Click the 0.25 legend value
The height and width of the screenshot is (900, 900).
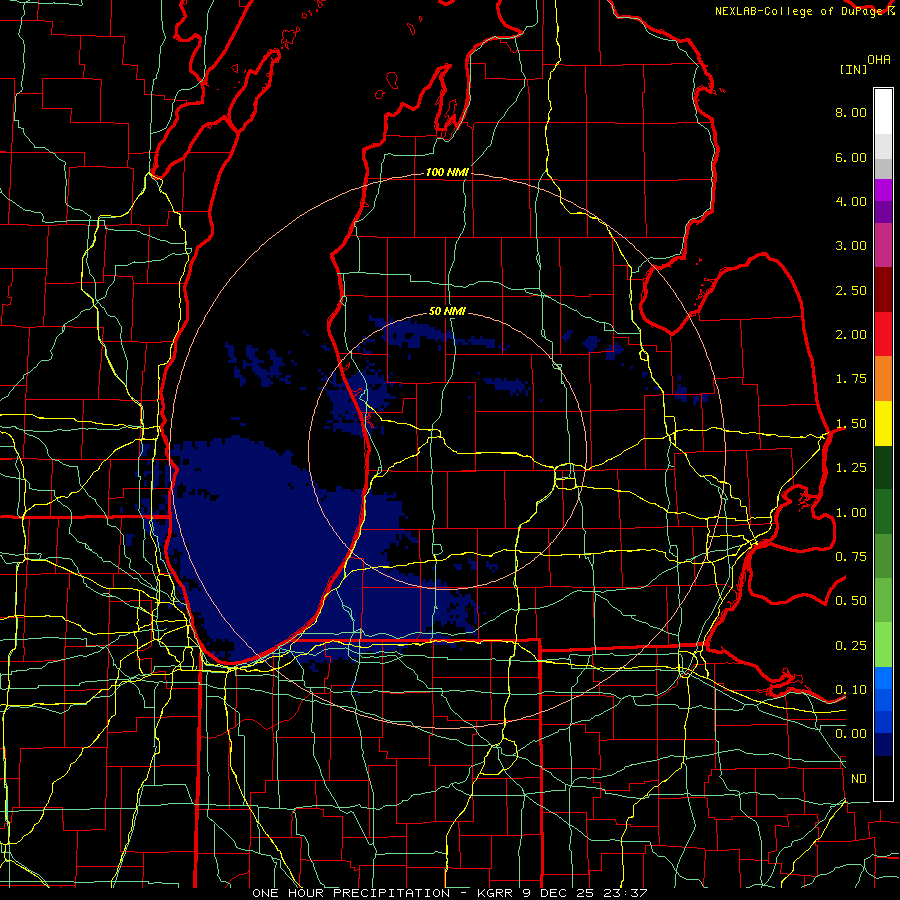[851, 646]
